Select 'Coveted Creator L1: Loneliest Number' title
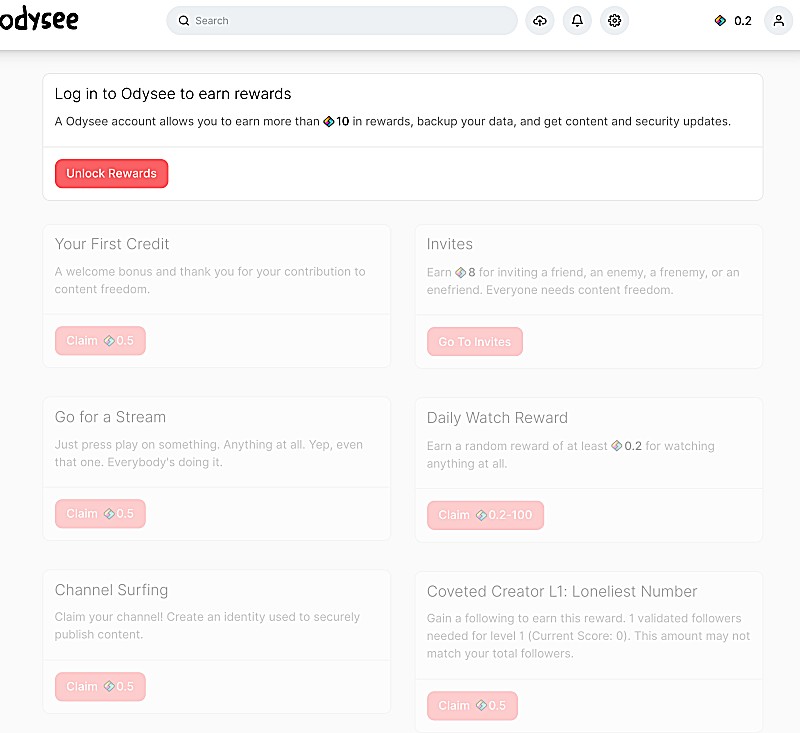The width and height of the screenshot is (800, 733). (x=562, y=591)
